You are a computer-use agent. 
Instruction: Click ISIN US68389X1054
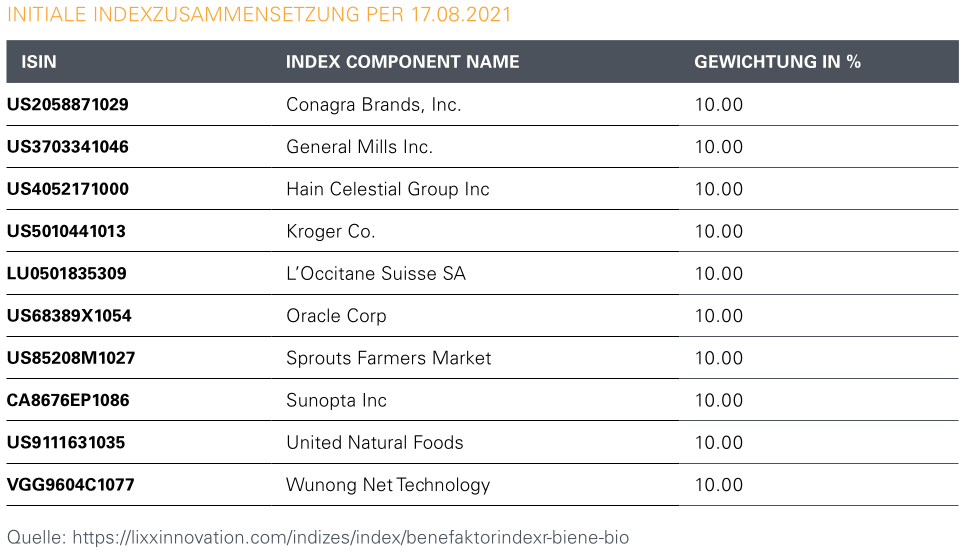(68, 316)
